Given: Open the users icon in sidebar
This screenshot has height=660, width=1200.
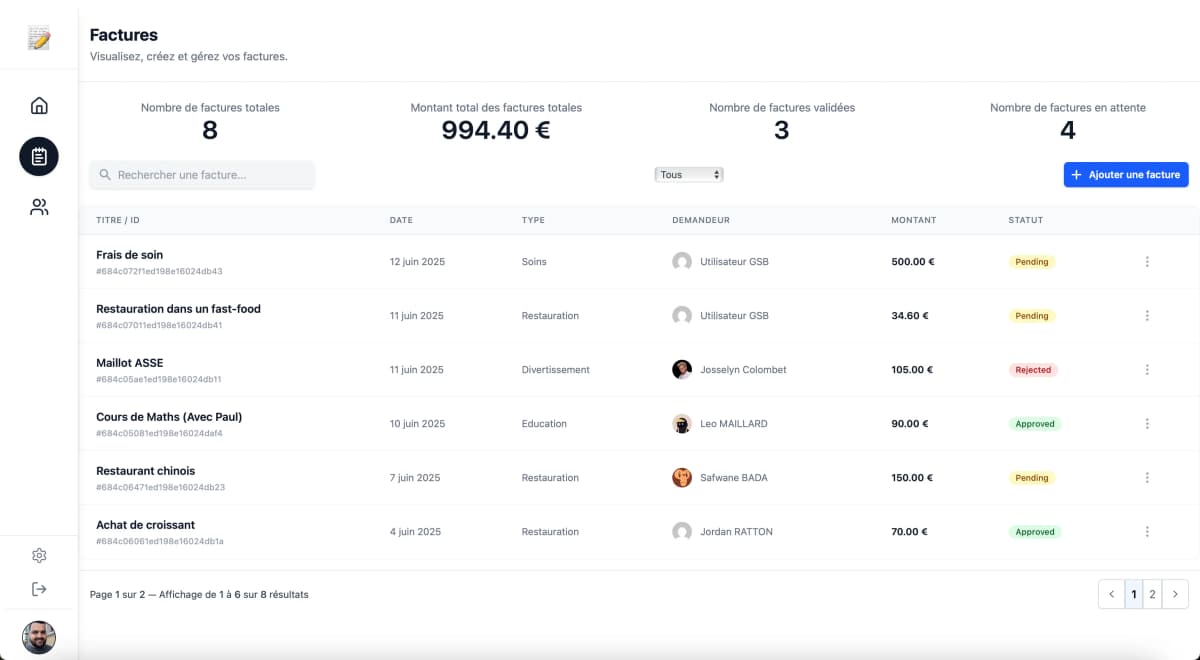Looking at the screenshot, I should [x=39, y=208].
